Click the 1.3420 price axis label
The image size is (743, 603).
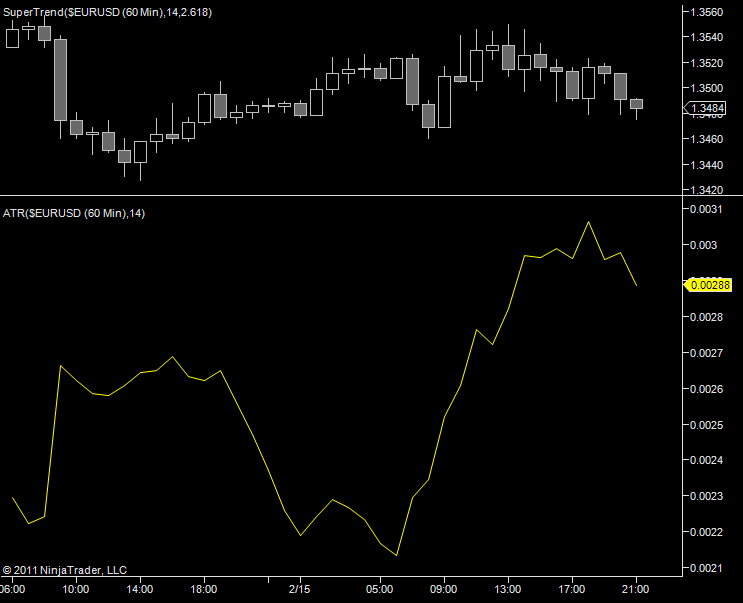[707, 190]
